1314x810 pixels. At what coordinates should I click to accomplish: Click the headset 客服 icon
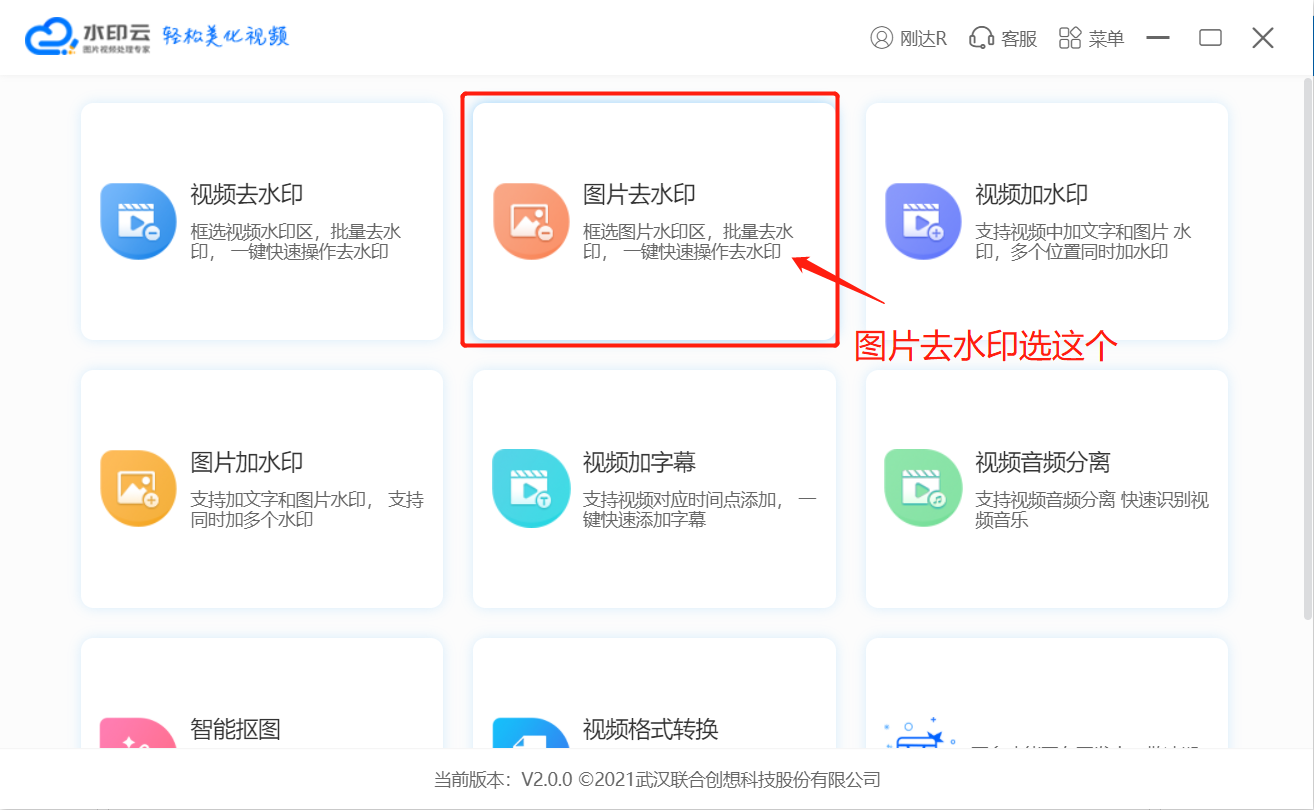pos(981,38)
